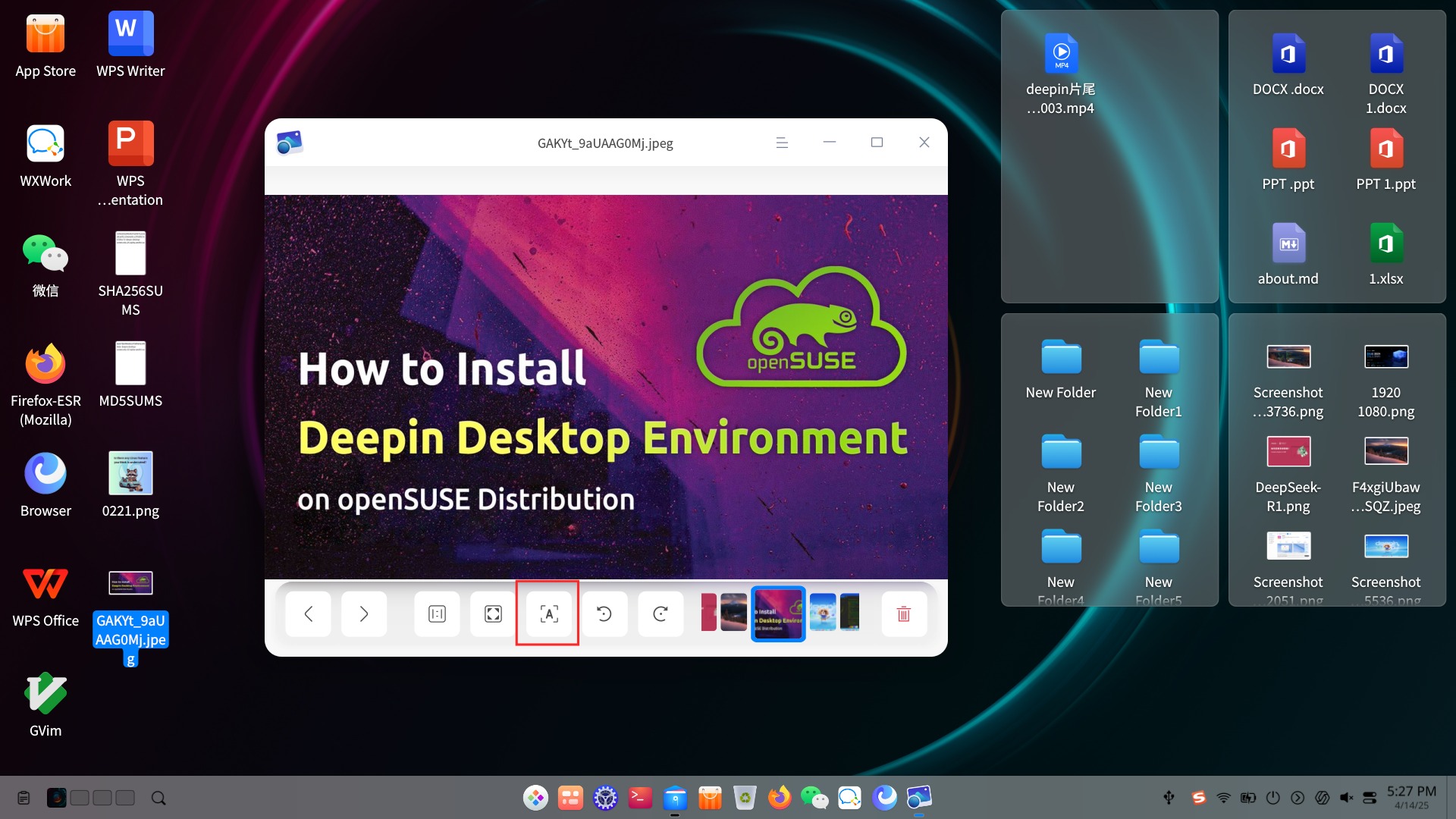
Task: Open the launcher in the dock
Action: coord(535,798)
